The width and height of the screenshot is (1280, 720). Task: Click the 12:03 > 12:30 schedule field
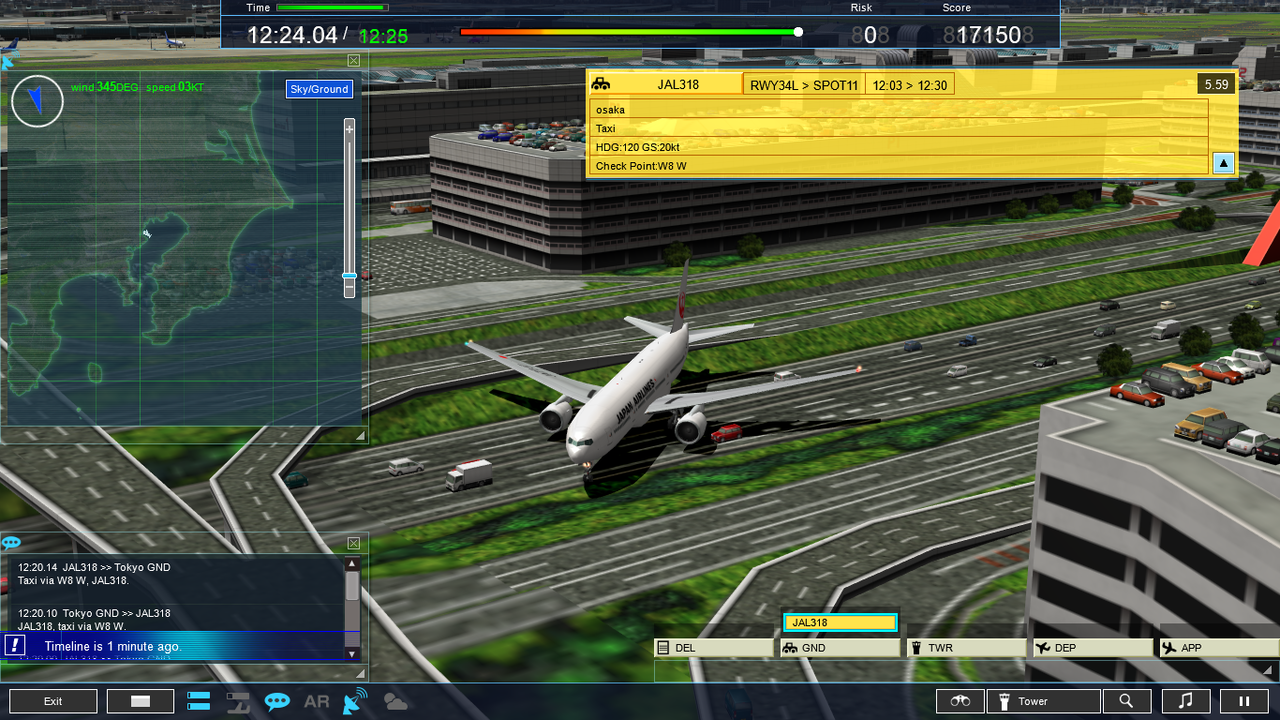pyautogui.click(x=909, y=85)
